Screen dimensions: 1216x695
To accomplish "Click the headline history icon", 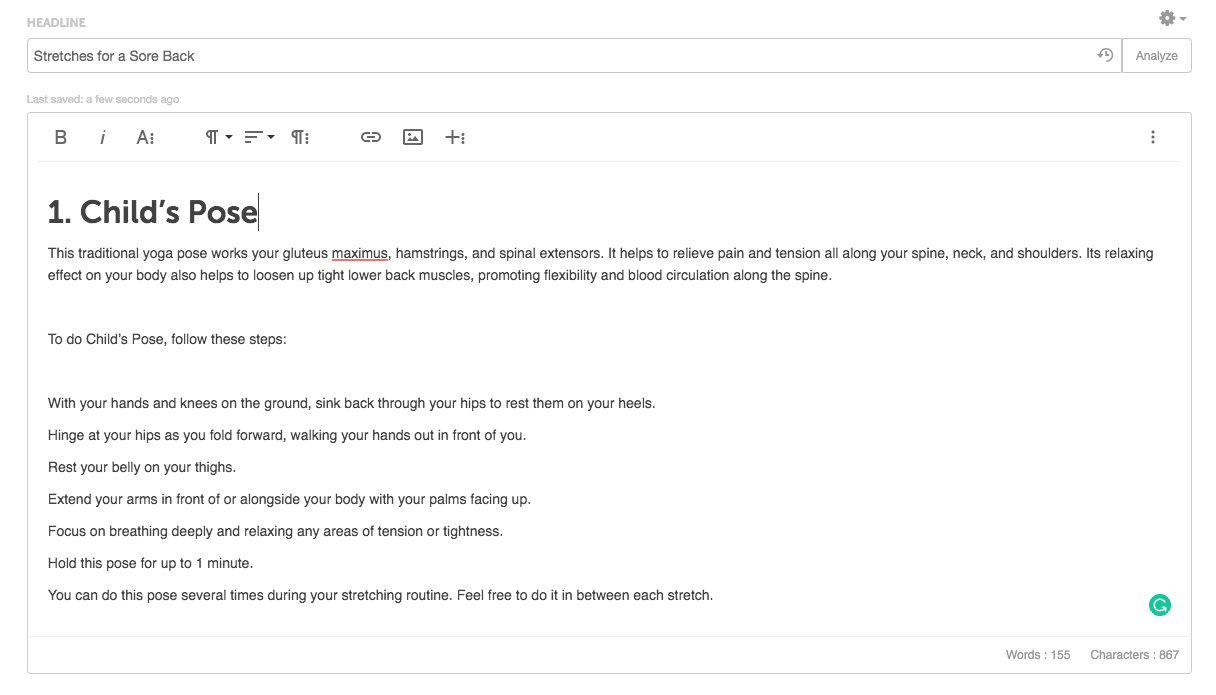I will click(1105, 56).
